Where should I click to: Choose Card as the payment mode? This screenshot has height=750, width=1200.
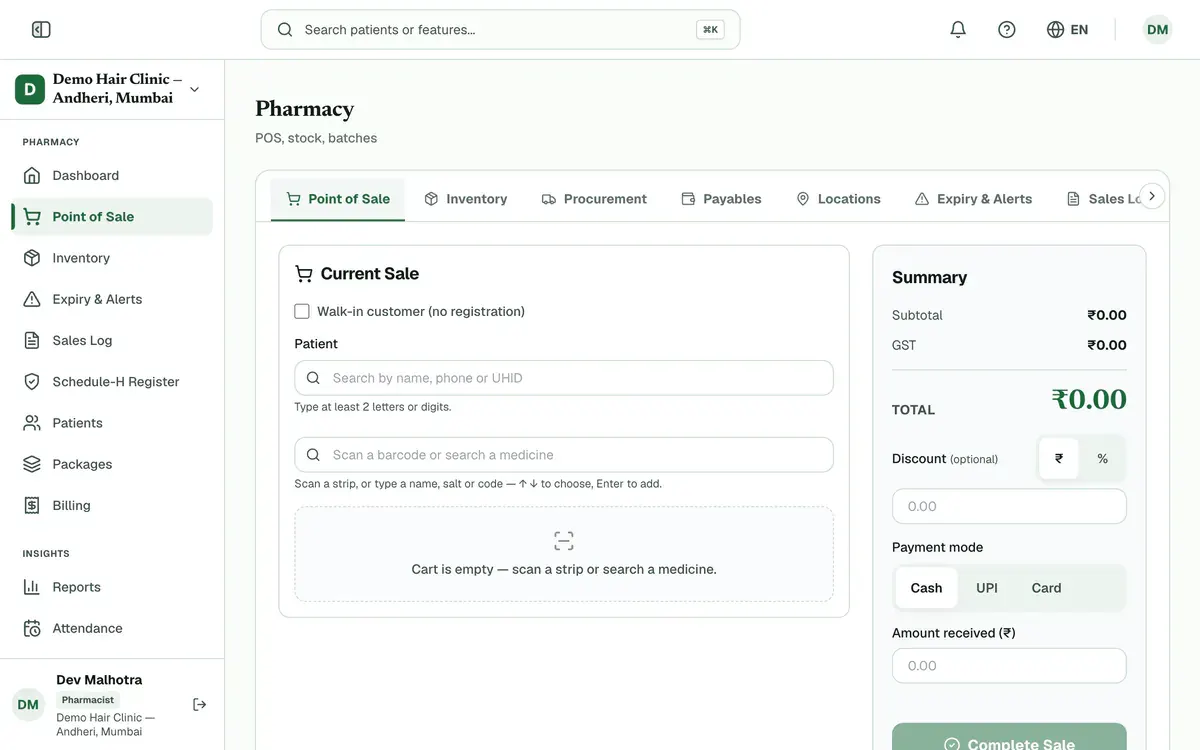pyautogui.click(x=1046, y=588)
